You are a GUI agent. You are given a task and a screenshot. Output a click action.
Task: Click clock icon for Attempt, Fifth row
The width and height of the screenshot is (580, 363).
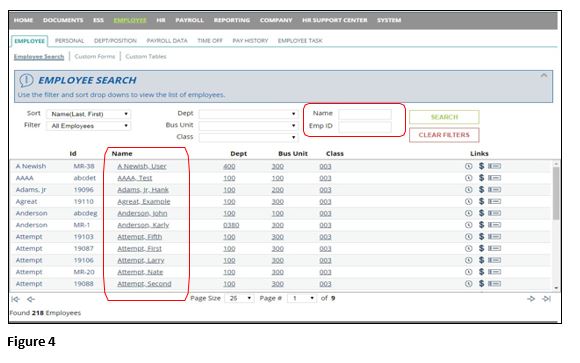pos(468,237)
